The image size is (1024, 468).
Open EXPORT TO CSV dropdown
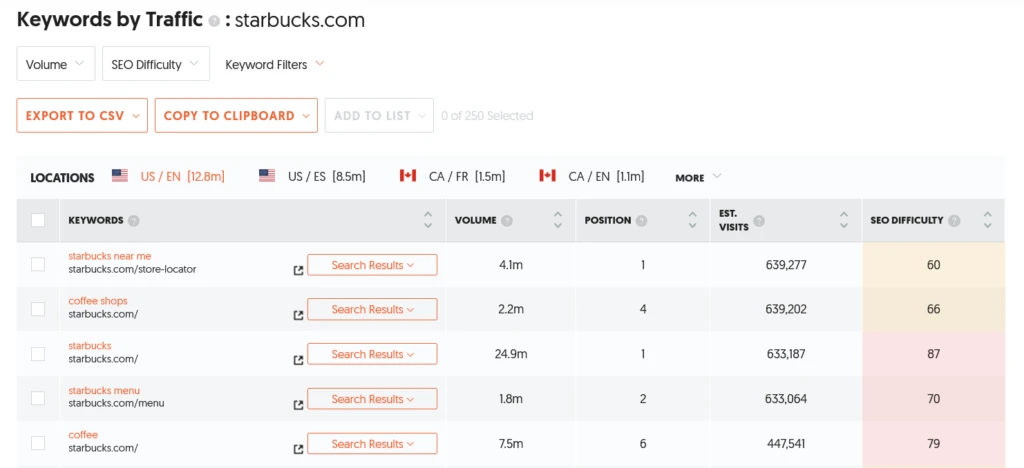tap(82, 116)
